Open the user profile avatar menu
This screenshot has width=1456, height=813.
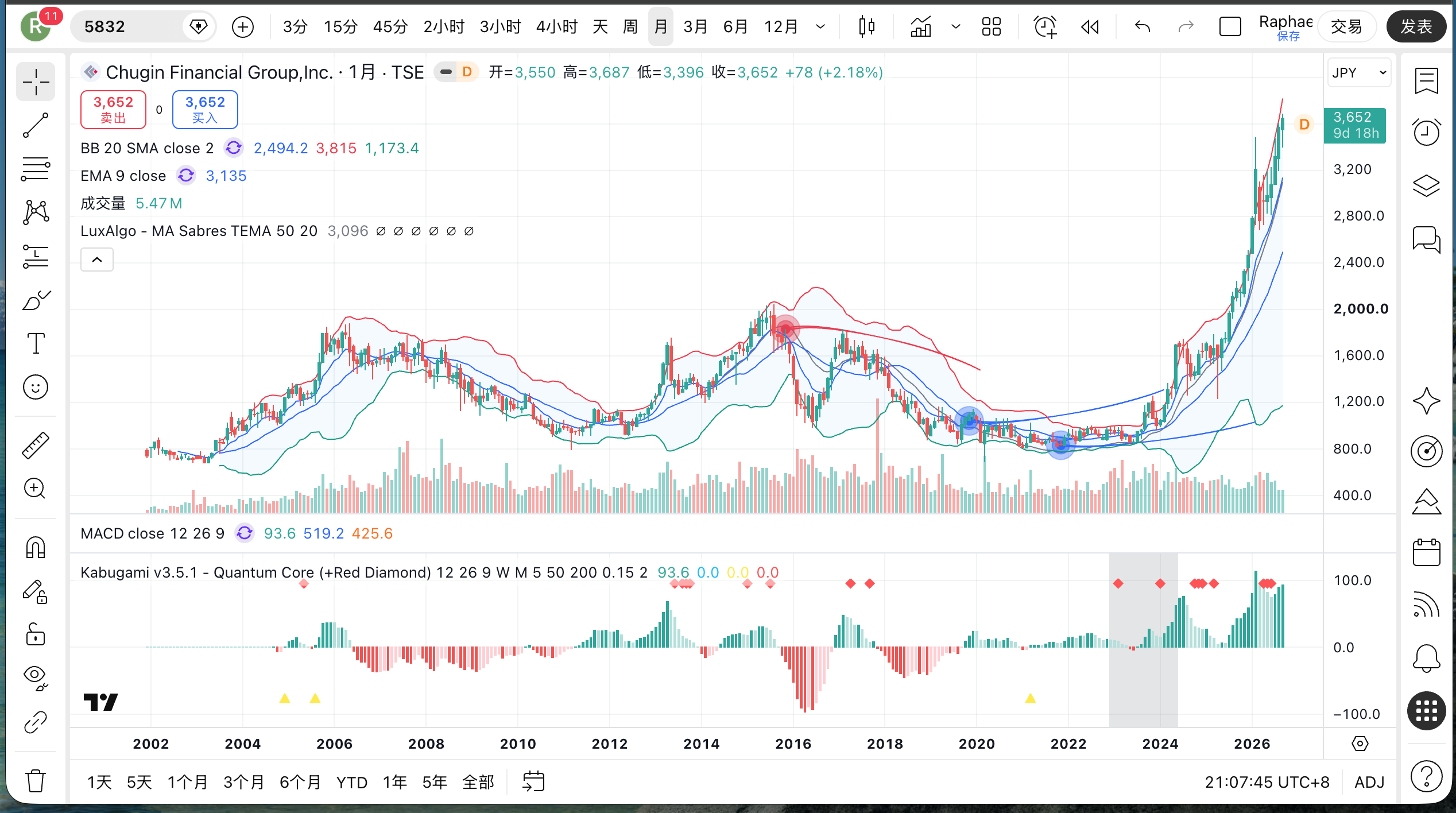click(x=36, y=26)
